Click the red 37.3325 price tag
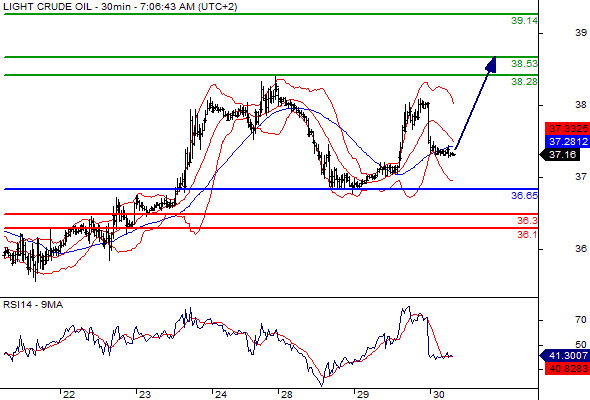This screenshot has height=400, width=590. coord(567,128)
